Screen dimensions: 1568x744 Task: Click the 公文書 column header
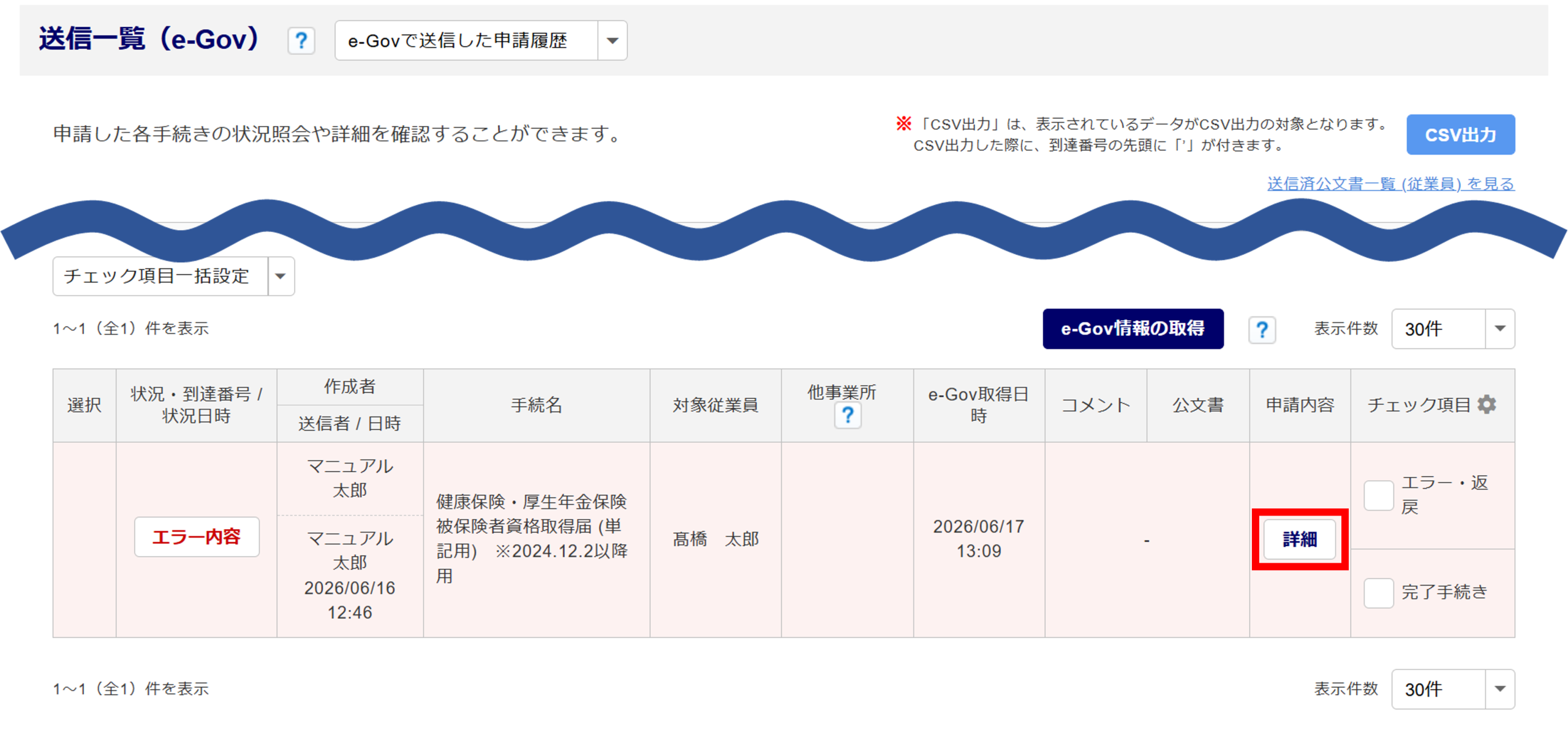tap(1197, 405)
